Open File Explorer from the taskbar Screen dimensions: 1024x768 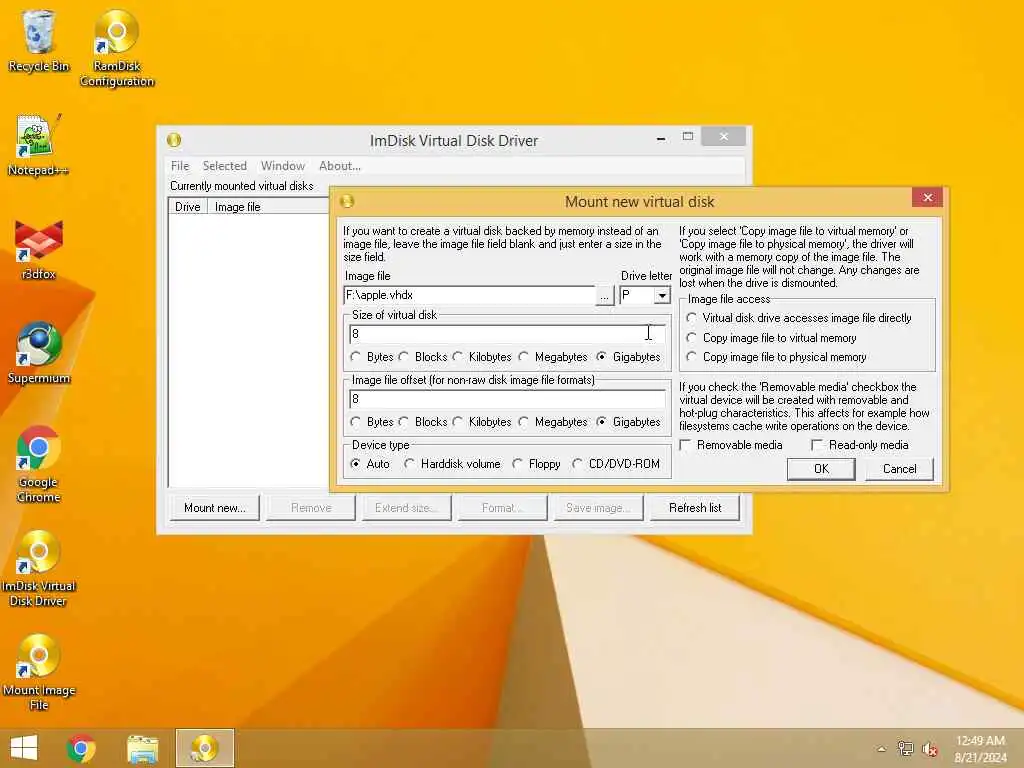pos(142,748)
